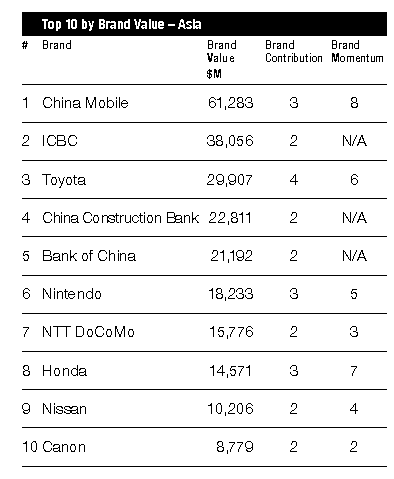Click the 8,779 Canon brand value
This screenshot has height=479, width=394.
point(235,447)
